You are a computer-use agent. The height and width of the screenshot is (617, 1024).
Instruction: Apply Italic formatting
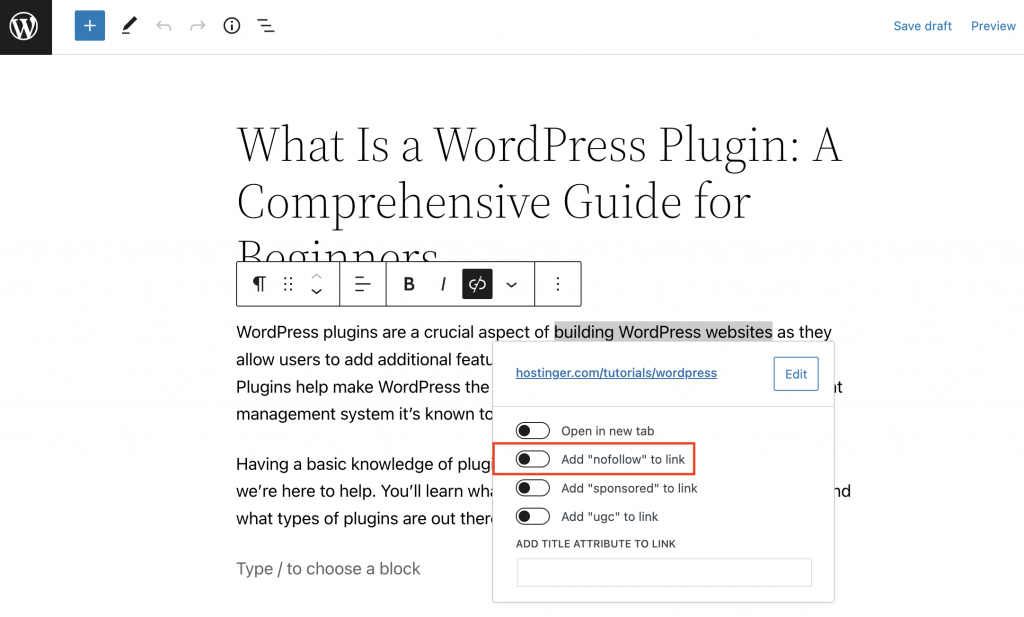pyautogui.click(x=443, y=283)
